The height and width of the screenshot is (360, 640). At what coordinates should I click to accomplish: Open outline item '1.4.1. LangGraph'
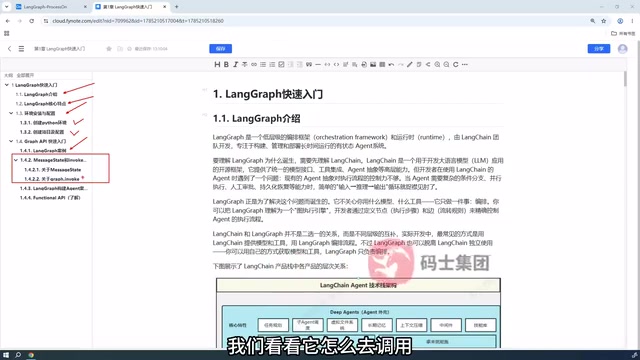(x=43, y=151)
